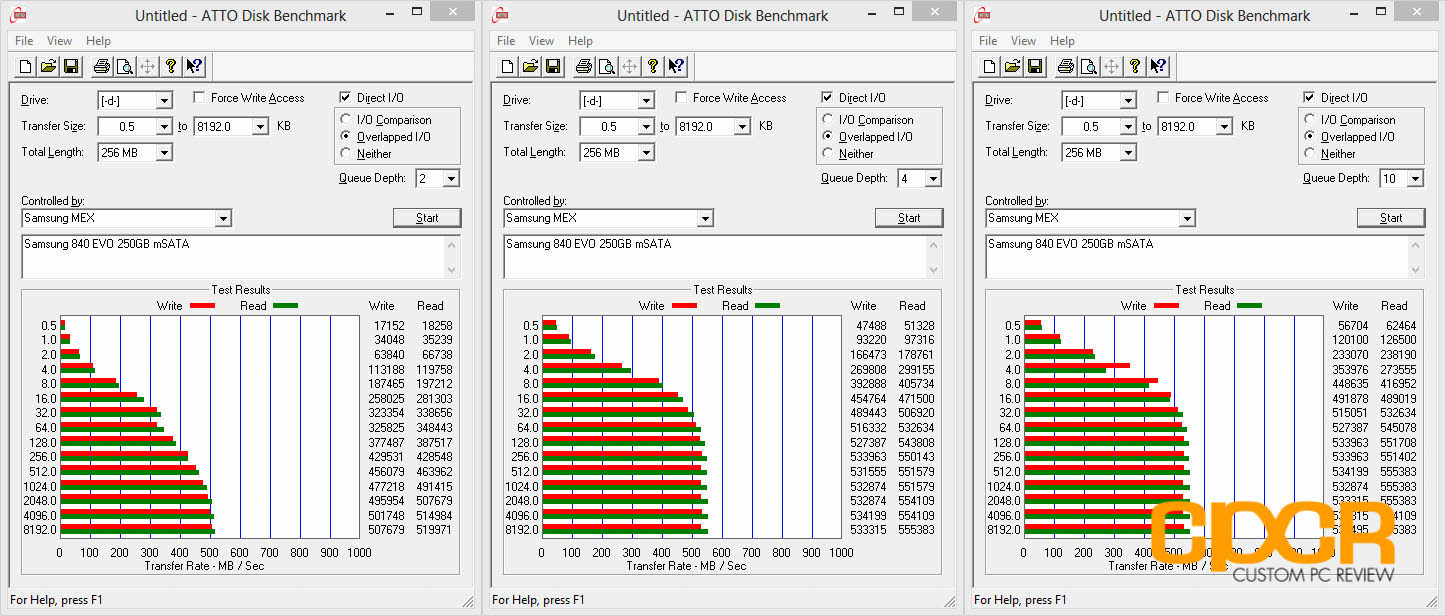The image size is (1446, 616).
Task: Click New icon in Queue Depth 2 window
Action: pyautogui.click(x=27, y=67)
